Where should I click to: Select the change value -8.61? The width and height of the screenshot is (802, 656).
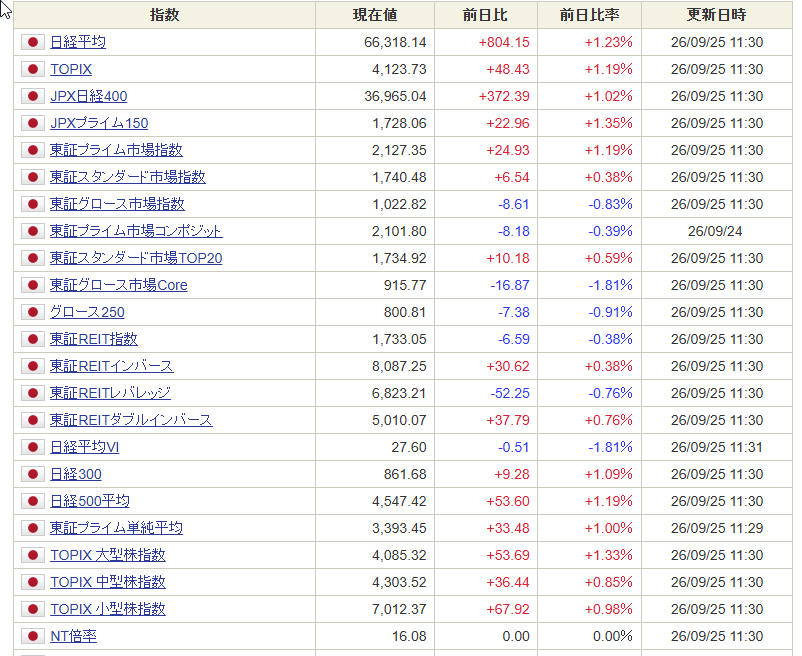(x=514, y=205)
